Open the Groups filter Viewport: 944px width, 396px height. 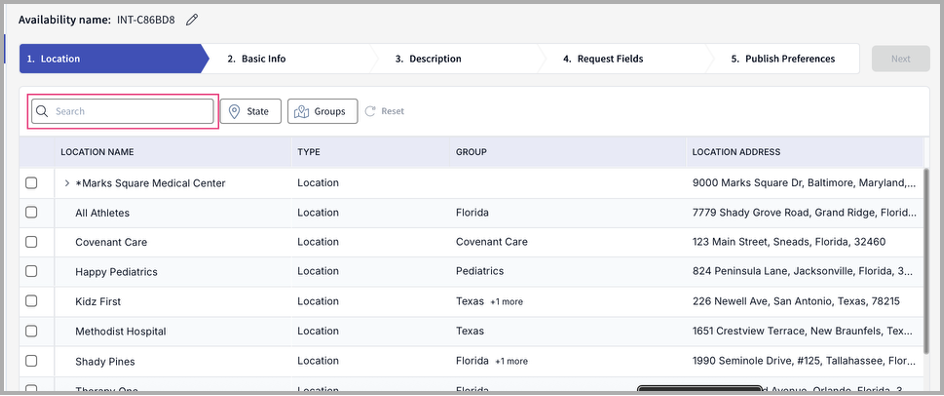click(322, 111)
